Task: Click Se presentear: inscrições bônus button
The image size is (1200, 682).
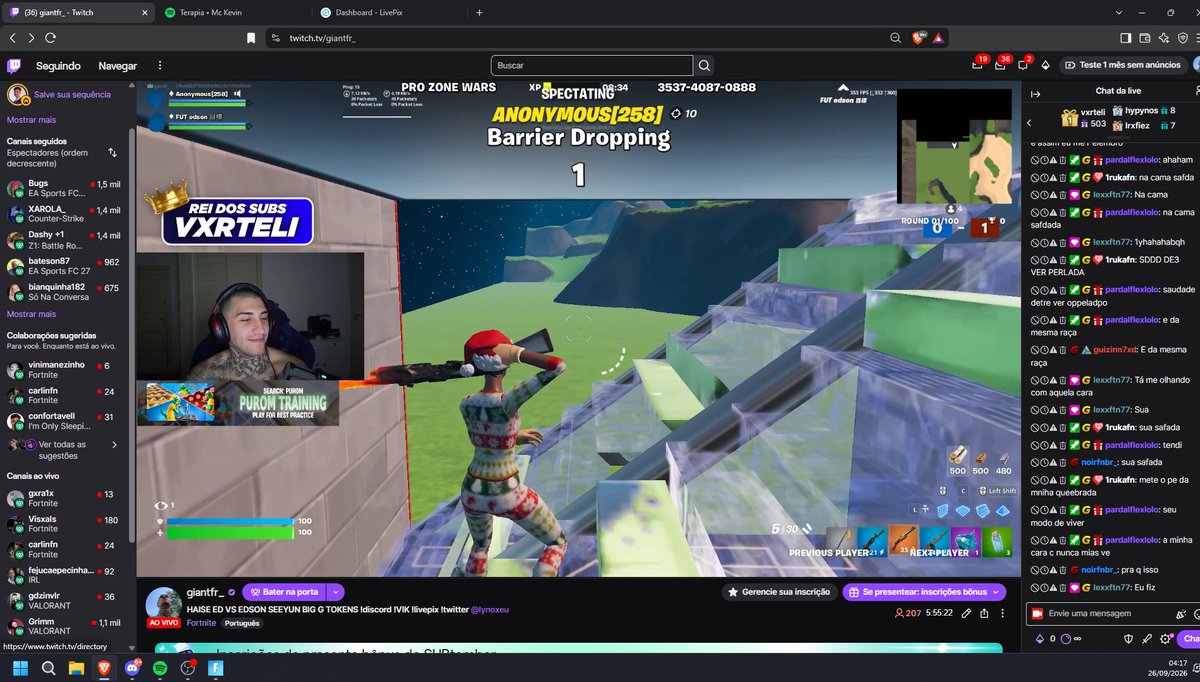Action: [922, 592]
